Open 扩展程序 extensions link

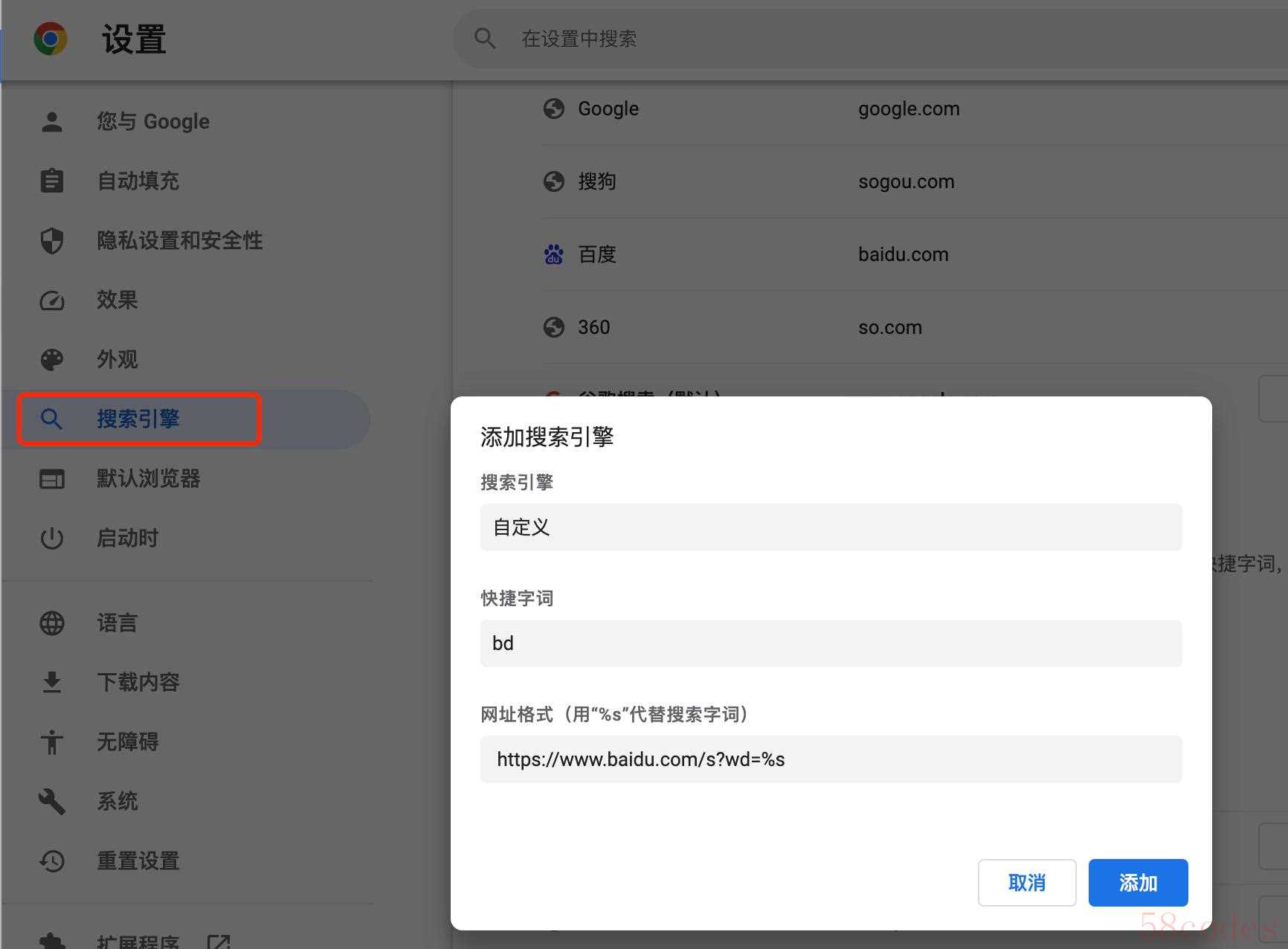coord(138,942)
